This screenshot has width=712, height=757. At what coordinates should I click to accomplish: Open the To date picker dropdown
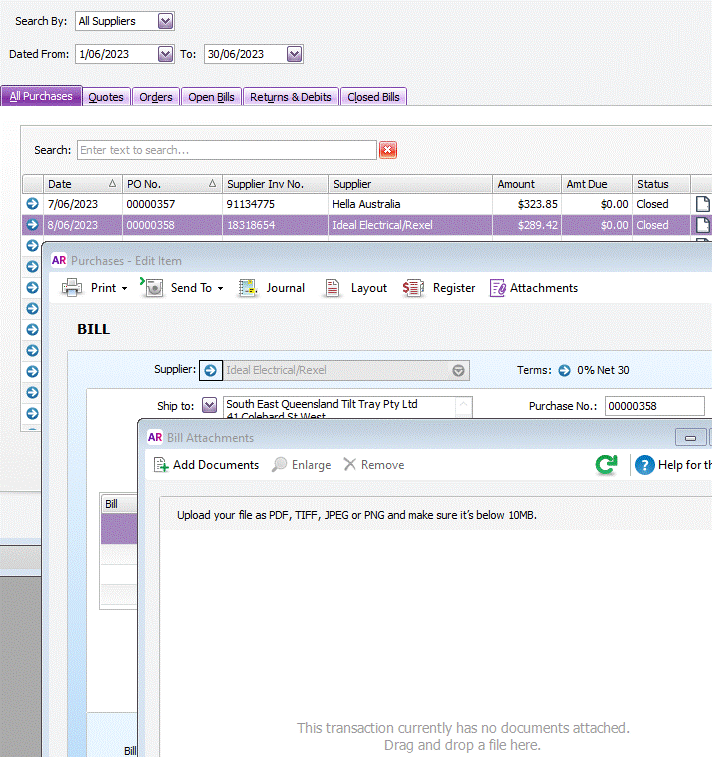pos(294,54)
